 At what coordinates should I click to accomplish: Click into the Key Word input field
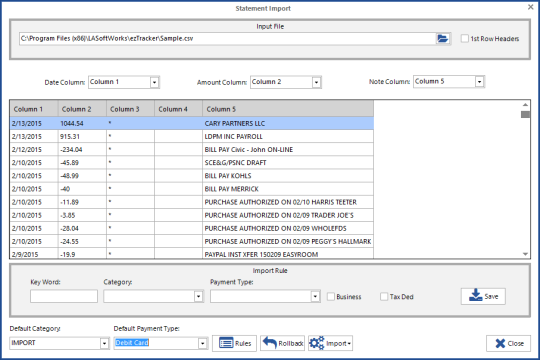[64, 296]
